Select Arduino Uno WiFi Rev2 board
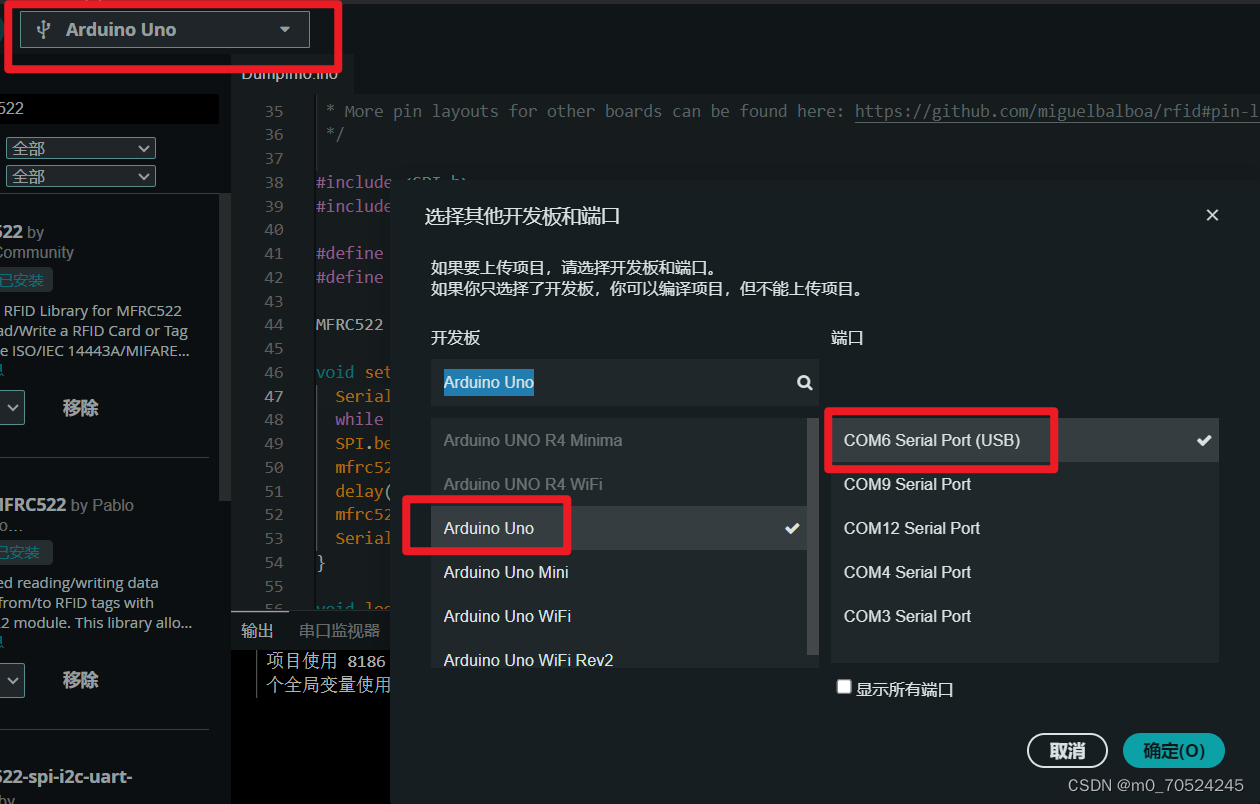 [619, 658]
